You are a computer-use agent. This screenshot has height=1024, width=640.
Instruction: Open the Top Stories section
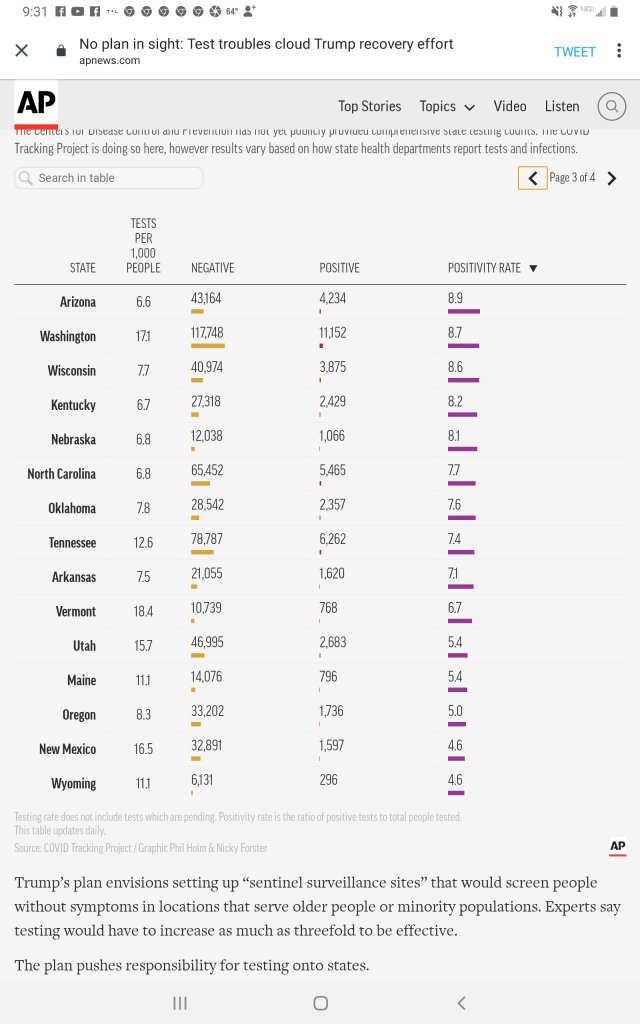pyautogui.click(x=369, y=106)
